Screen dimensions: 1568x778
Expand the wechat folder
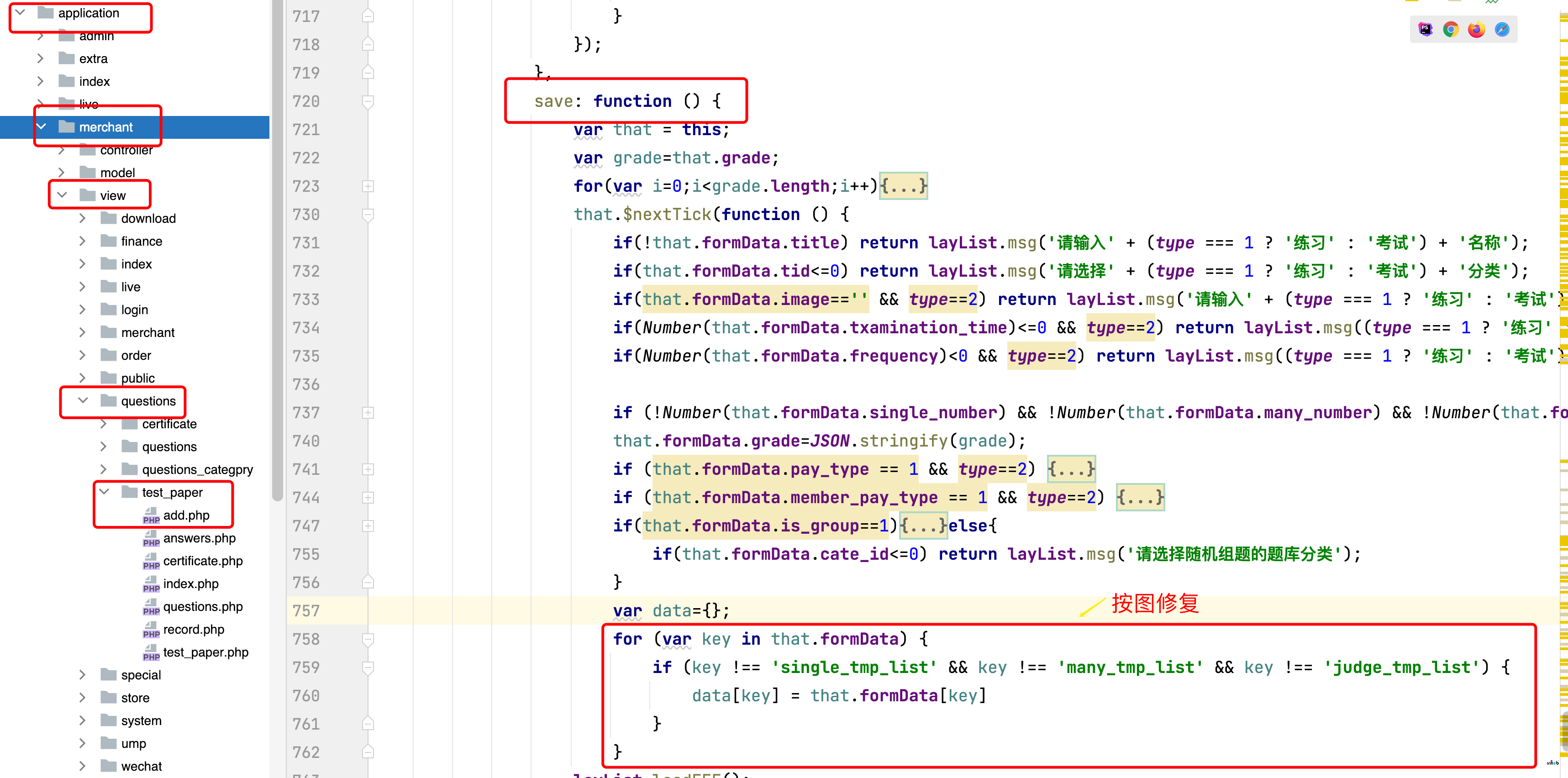click(83, 766)
